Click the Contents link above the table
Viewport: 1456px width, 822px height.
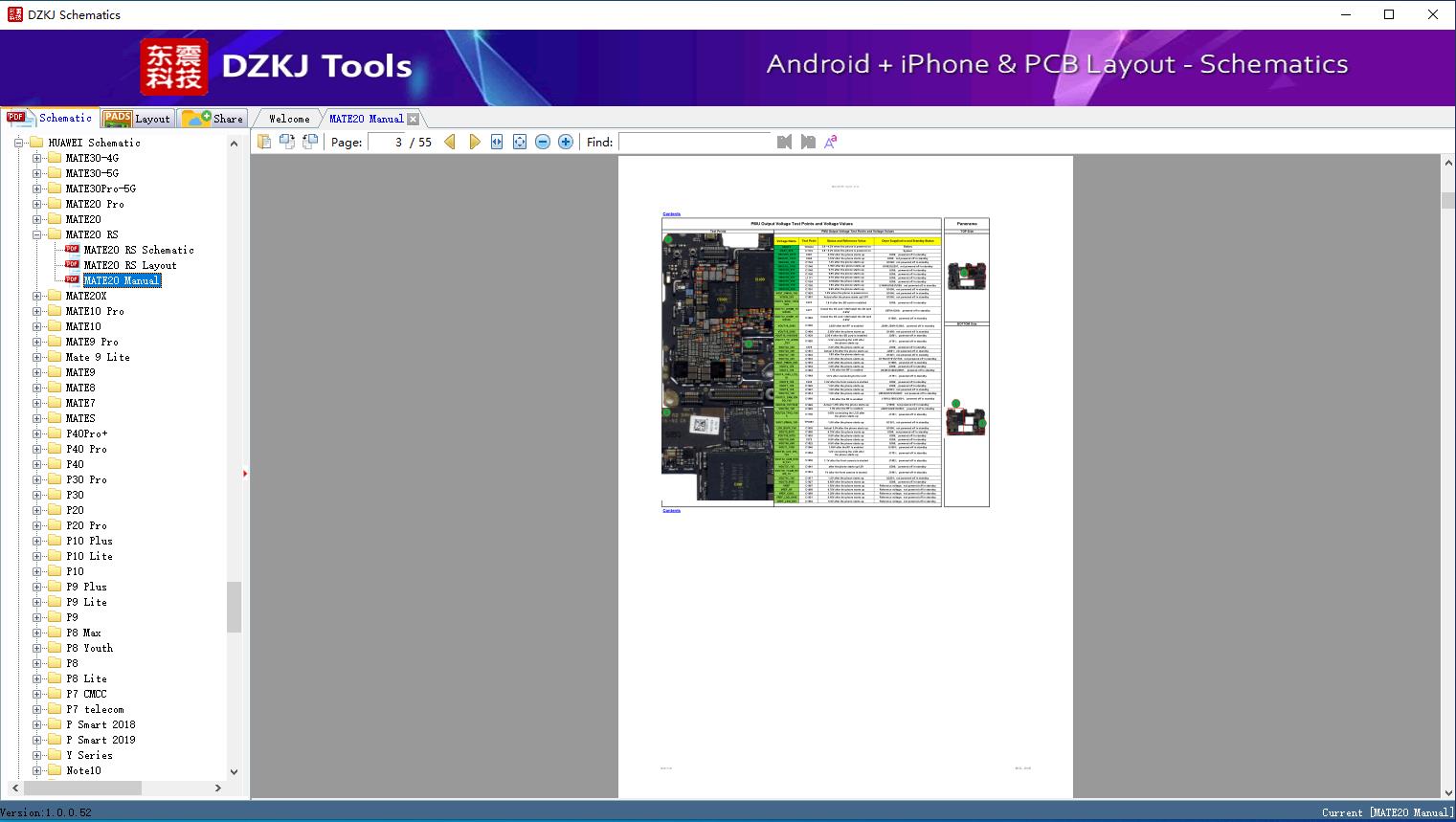coord(671,213)
